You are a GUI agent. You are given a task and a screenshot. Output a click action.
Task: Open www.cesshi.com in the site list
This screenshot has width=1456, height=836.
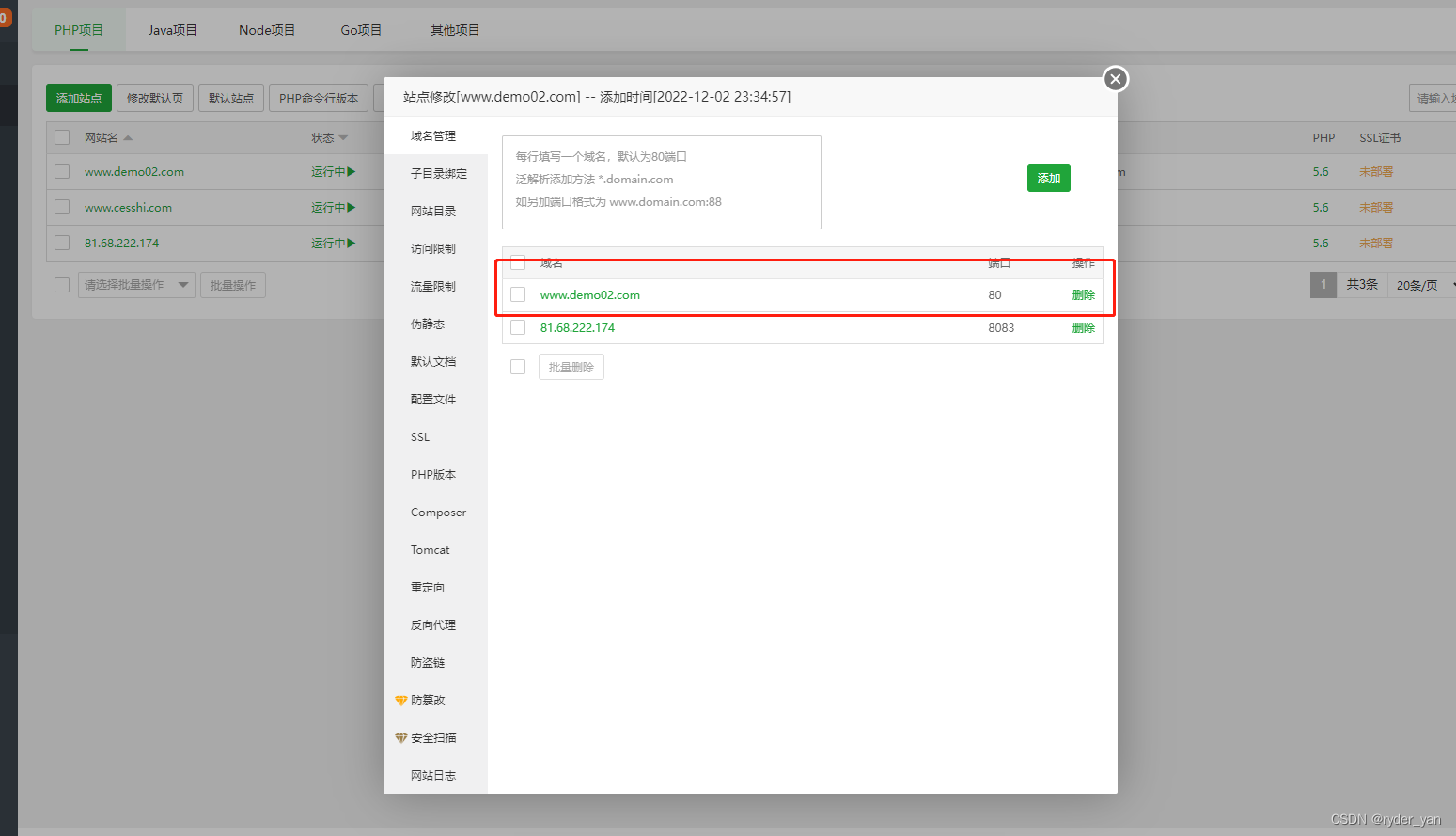[129, 208]
